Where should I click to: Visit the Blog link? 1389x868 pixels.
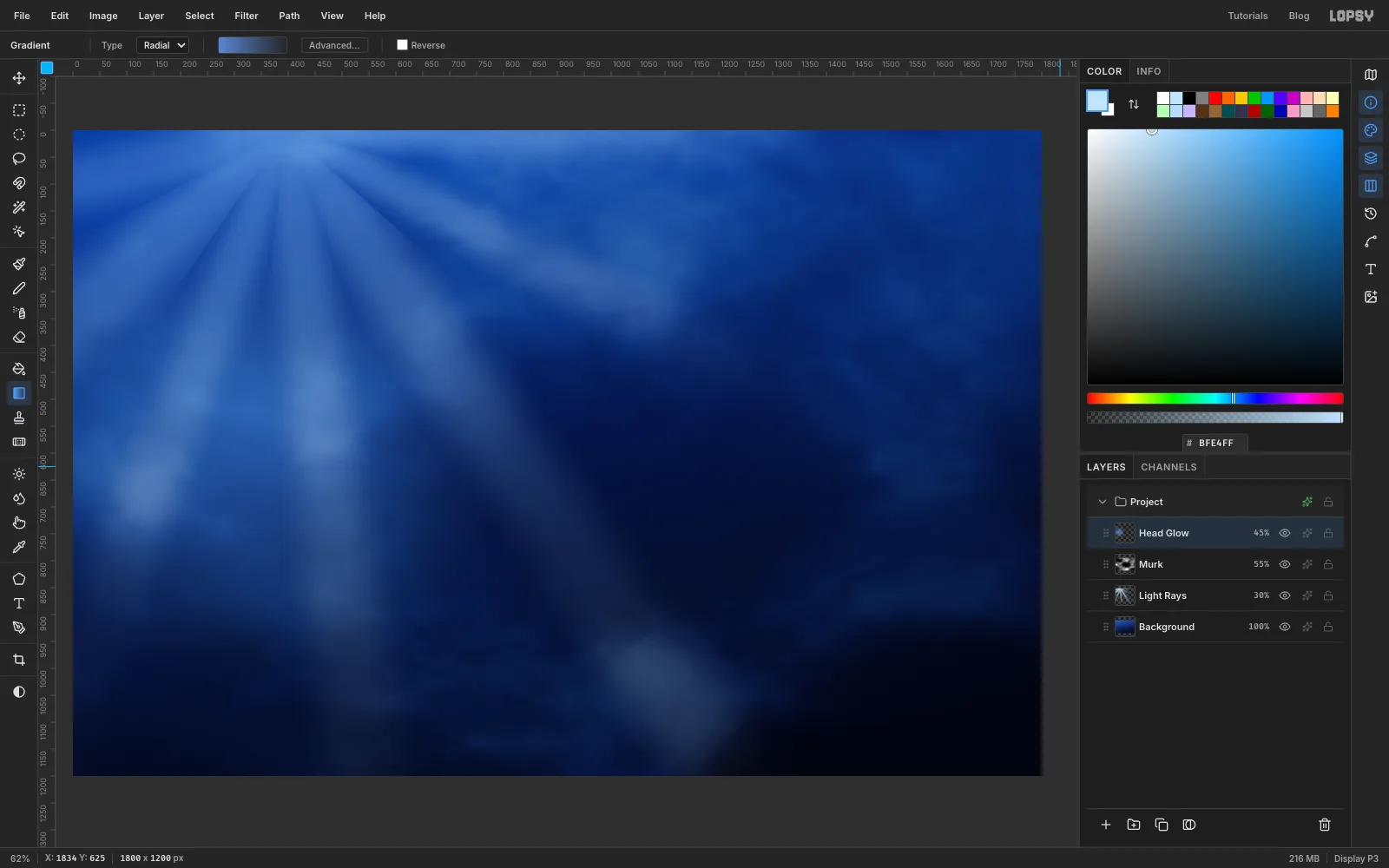[x=1299, y=16]
